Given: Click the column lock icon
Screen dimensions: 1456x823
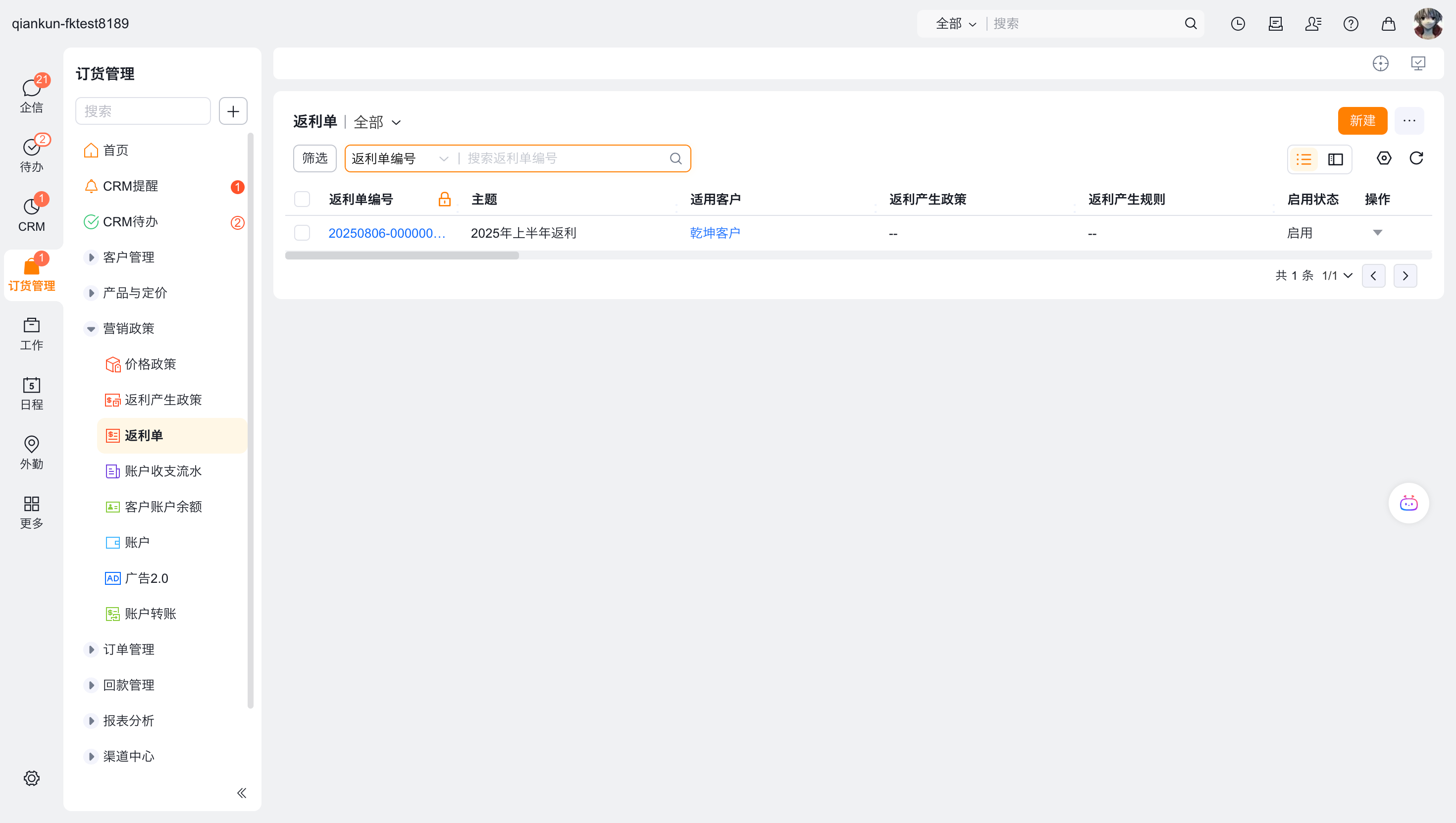Looking at the screenshot, I should click(445, 199).
